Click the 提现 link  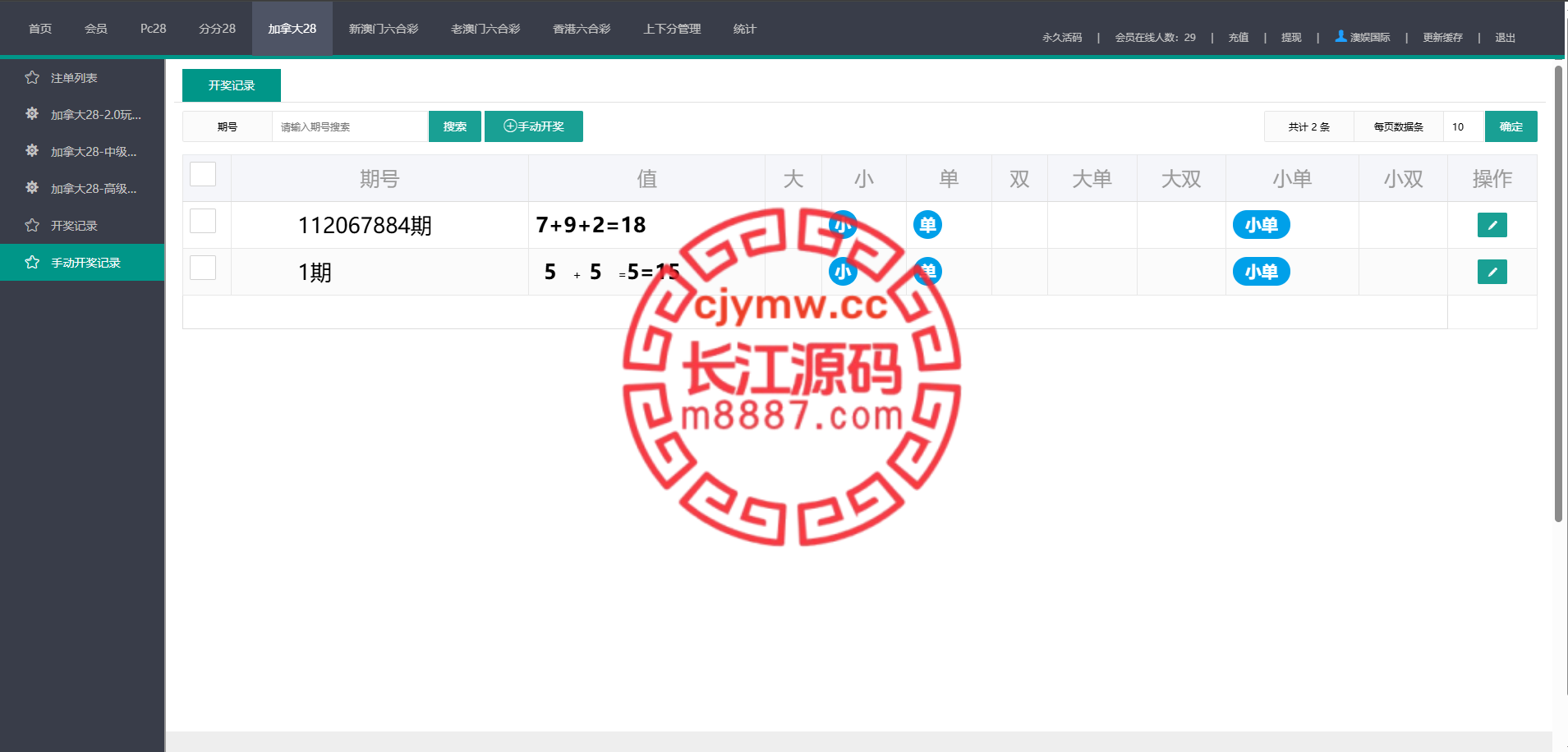(1291, 38)
